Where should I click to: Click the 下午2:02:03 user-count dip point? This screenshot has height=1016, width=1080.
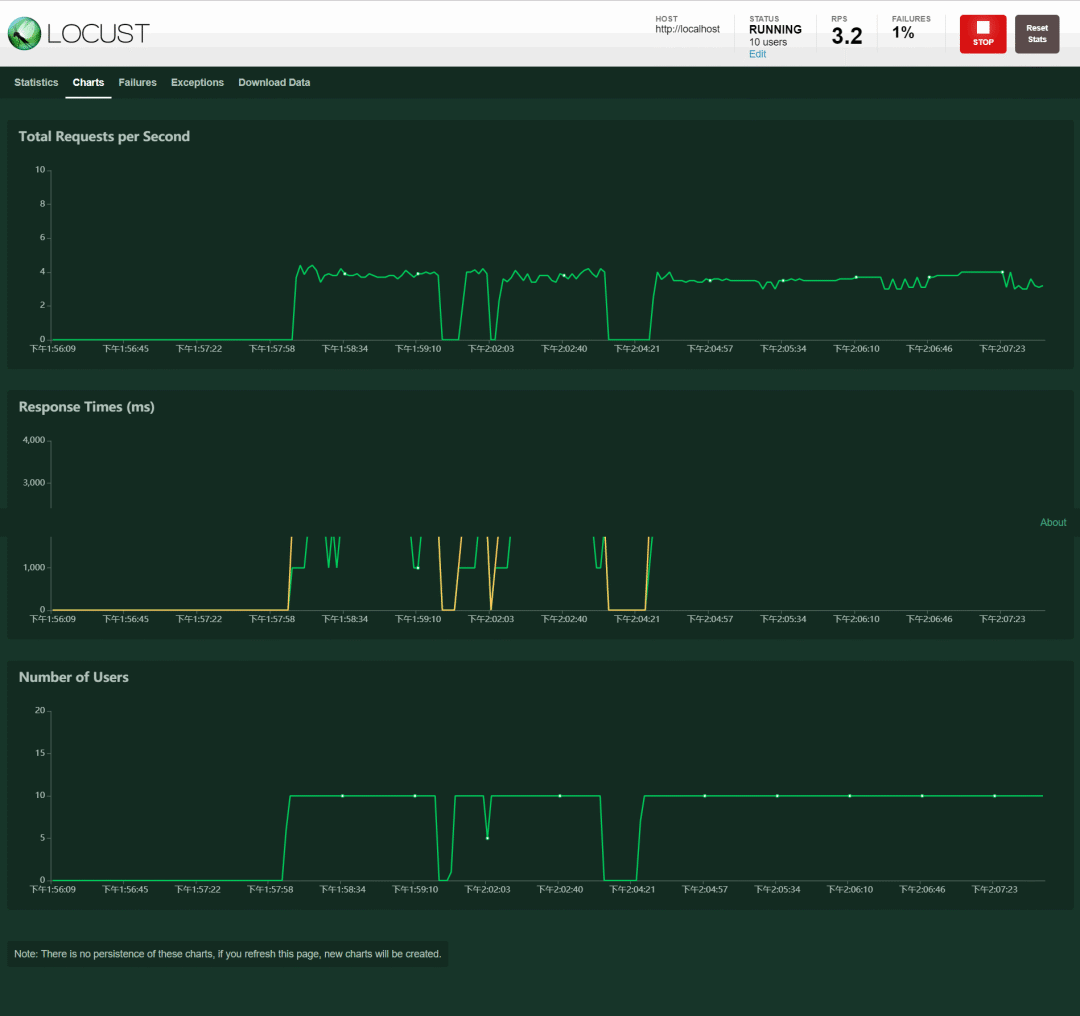click(x=488, y=838)
